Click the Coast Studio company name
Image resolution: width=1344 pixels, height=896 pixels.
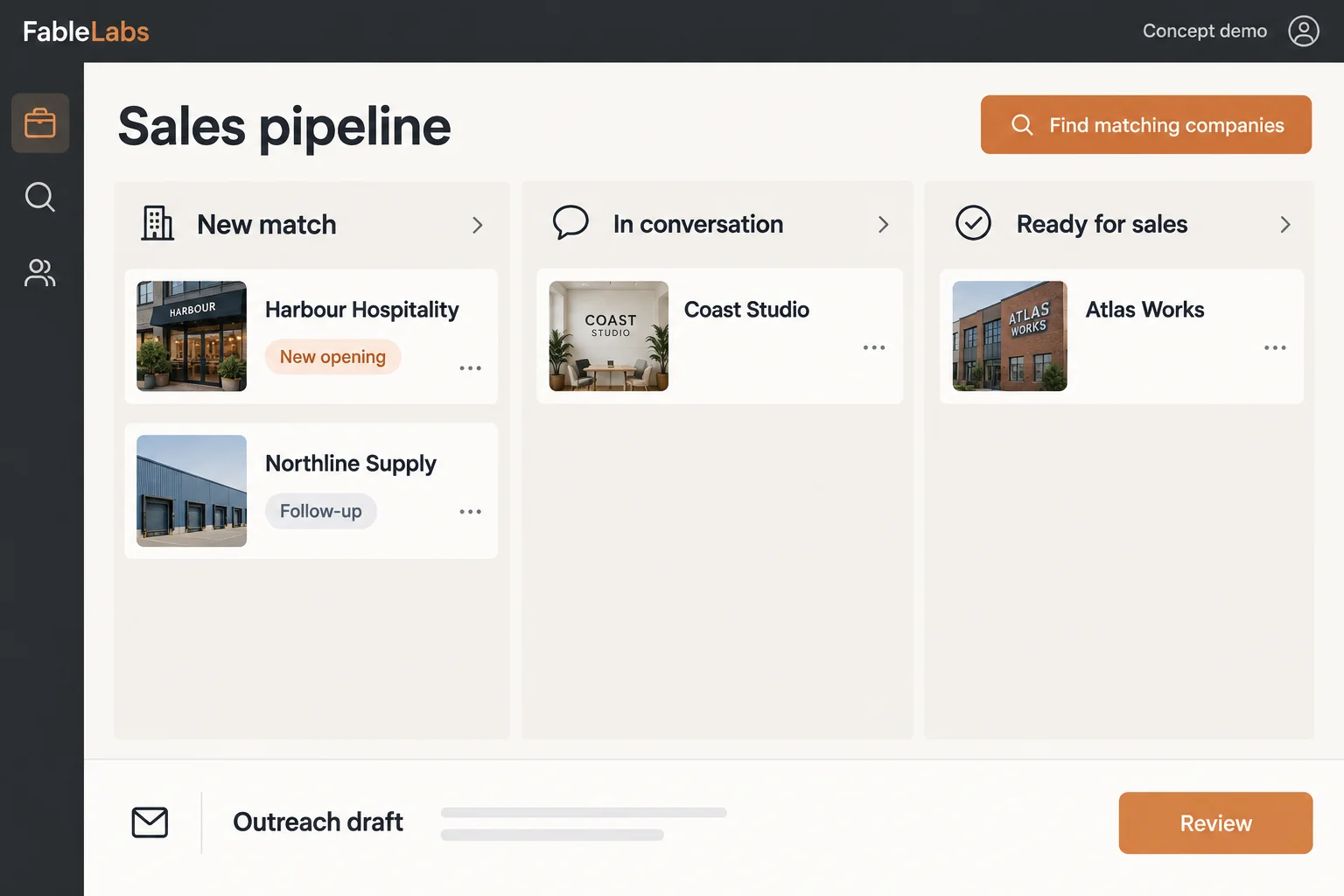(x=746, y=310)
